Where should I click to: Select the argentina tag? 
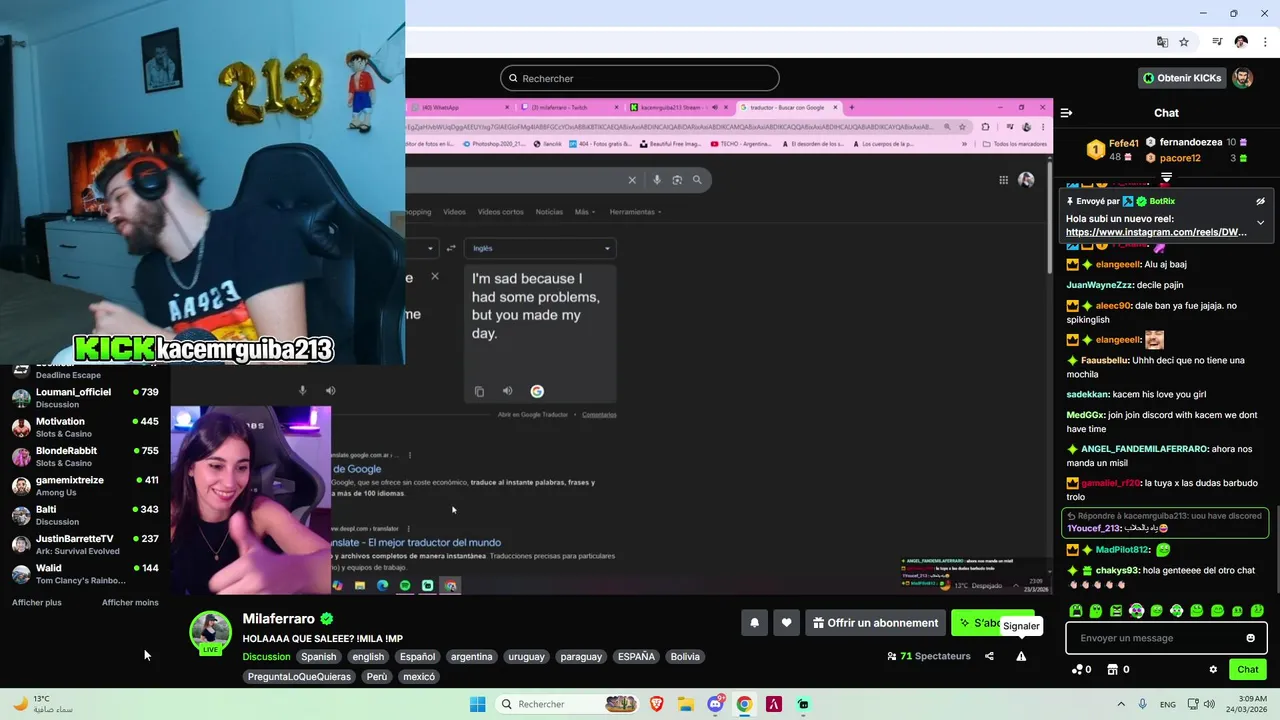pyautogui.click(x=472, y=657)
